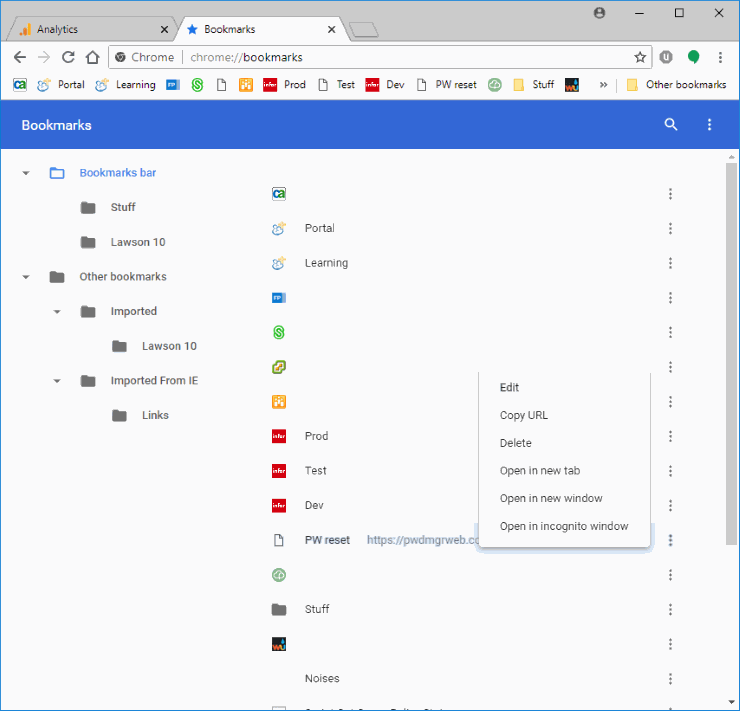Click the green cloud bookmark icon in bookmarks bar

click(495, 85)
